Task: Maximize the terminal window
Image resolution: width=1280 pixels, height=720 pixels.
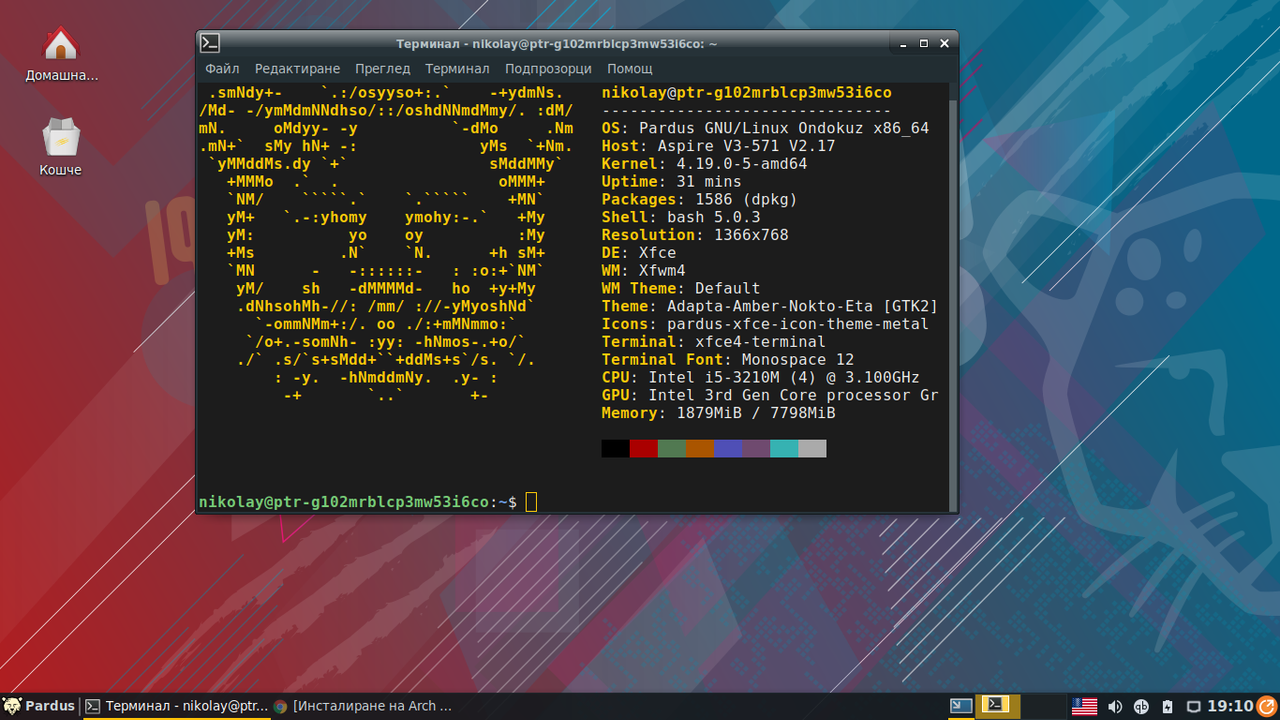Action: click(x=924, y=43)
